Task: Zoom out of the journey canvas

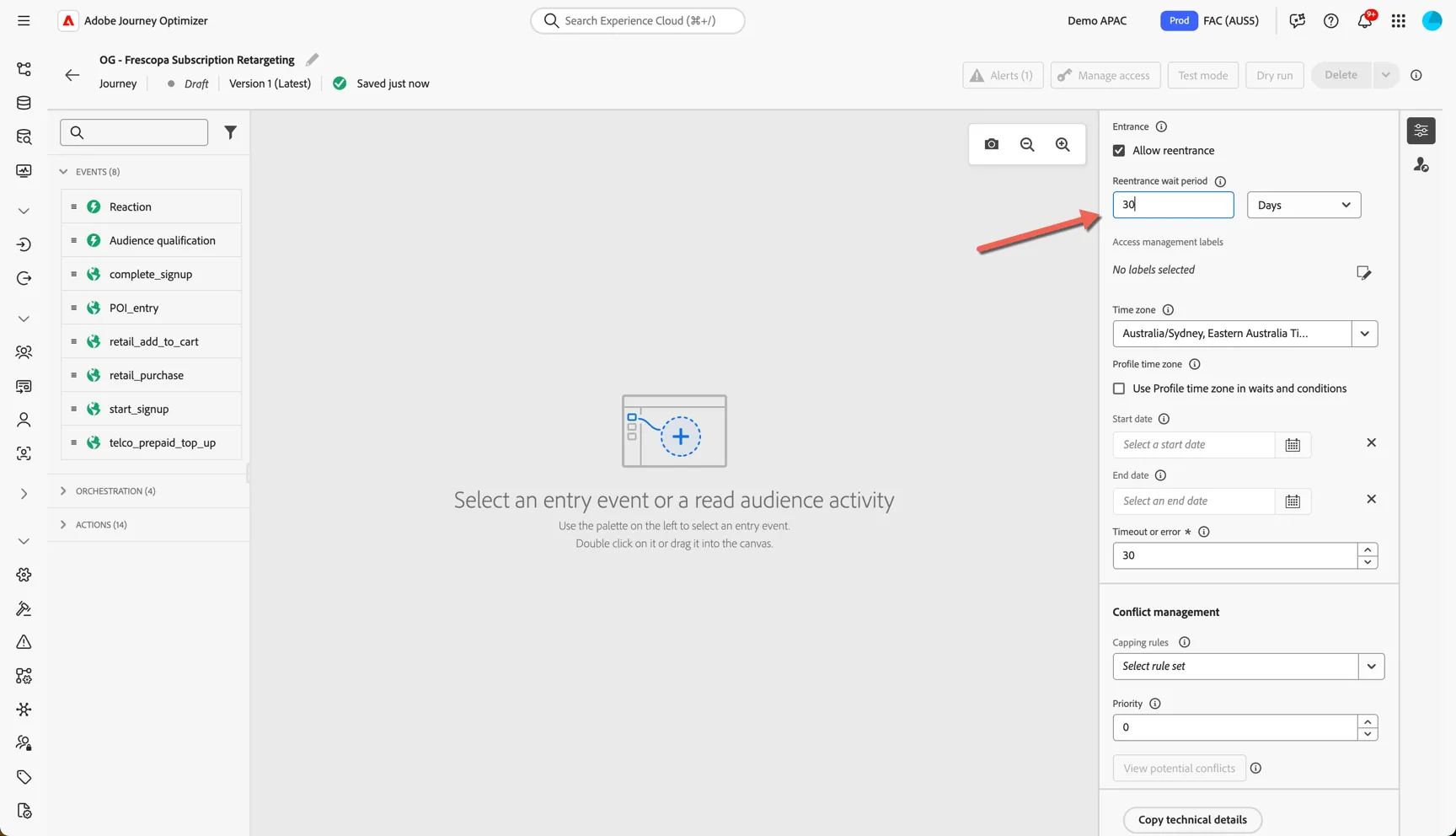Action: click(x=1027, y=144)
